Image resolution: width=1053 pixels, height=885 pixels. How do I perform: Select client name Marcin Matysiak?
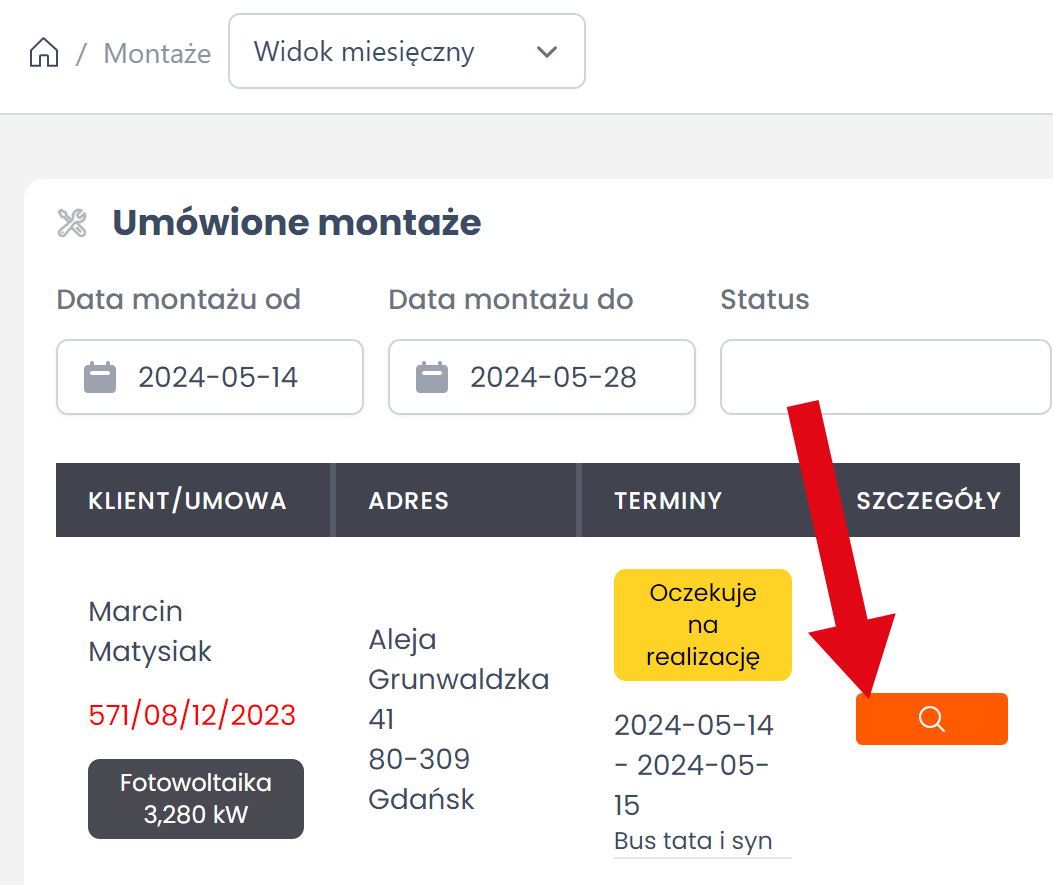tap(151, 631)
